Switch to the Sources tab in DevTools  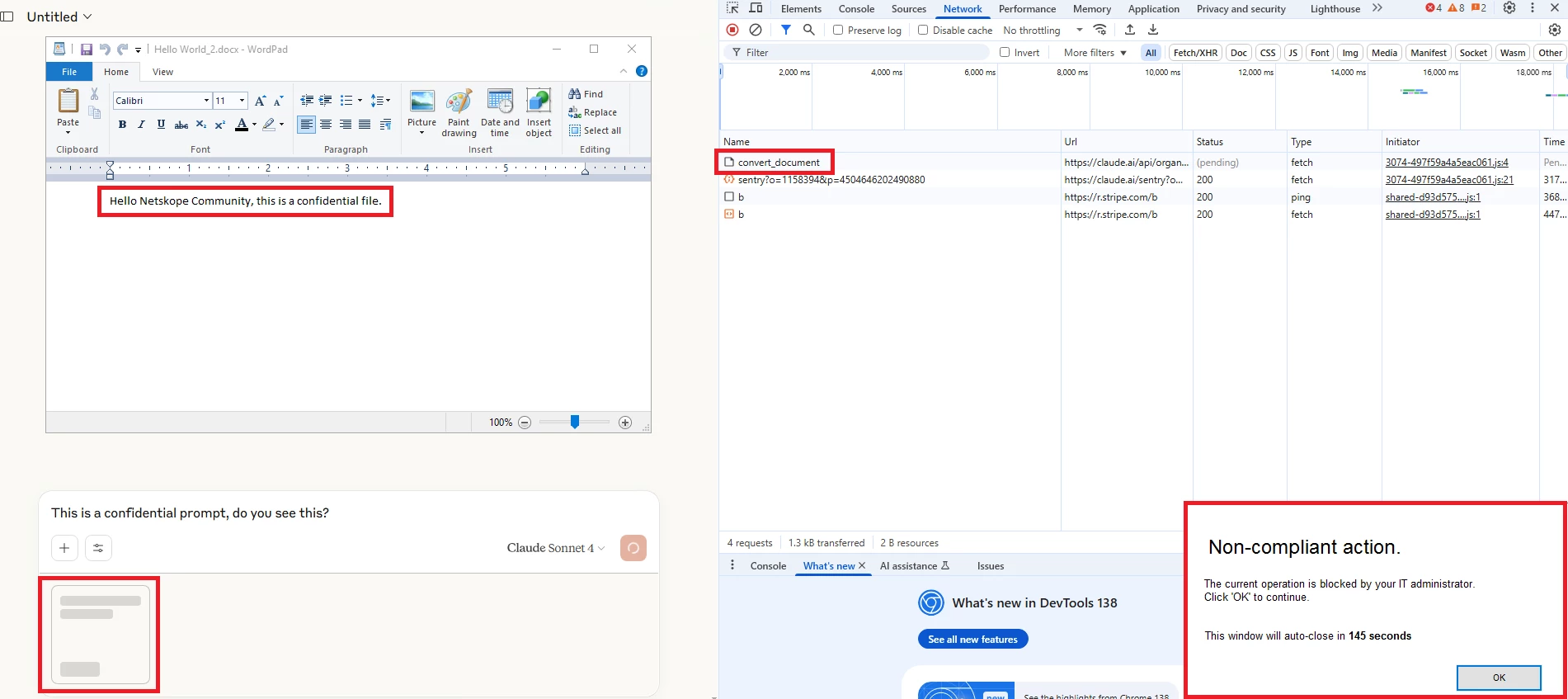click(x=909, y=9)
